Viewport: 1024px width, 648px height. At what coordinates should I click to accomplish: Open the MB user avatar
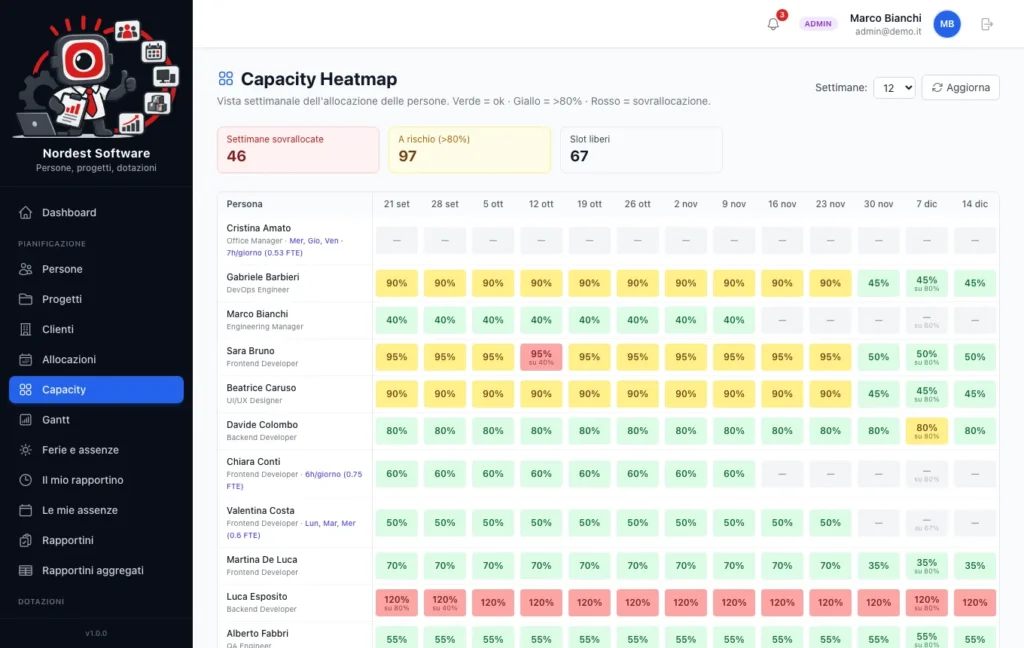point(947,24)
